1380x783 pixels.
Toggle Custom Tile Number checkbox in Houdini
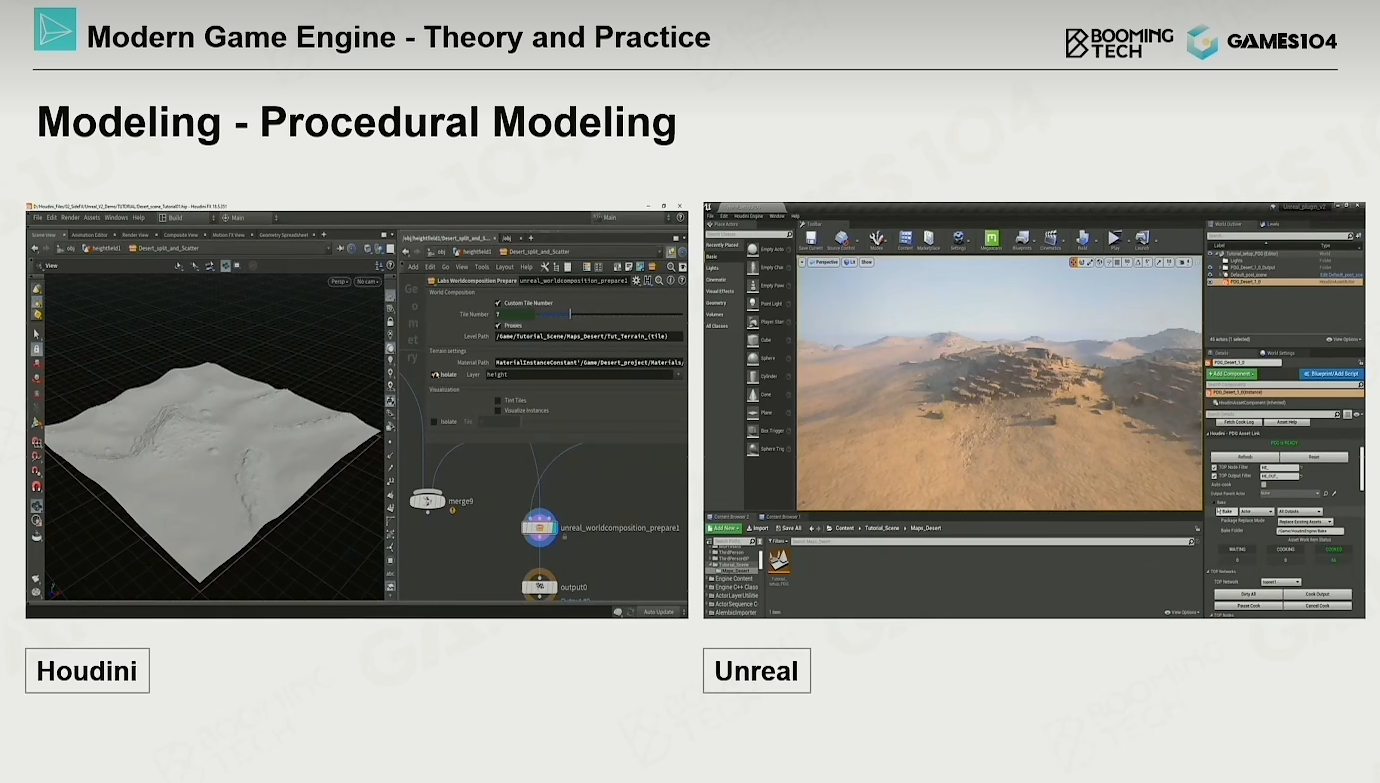click(498, 303)
